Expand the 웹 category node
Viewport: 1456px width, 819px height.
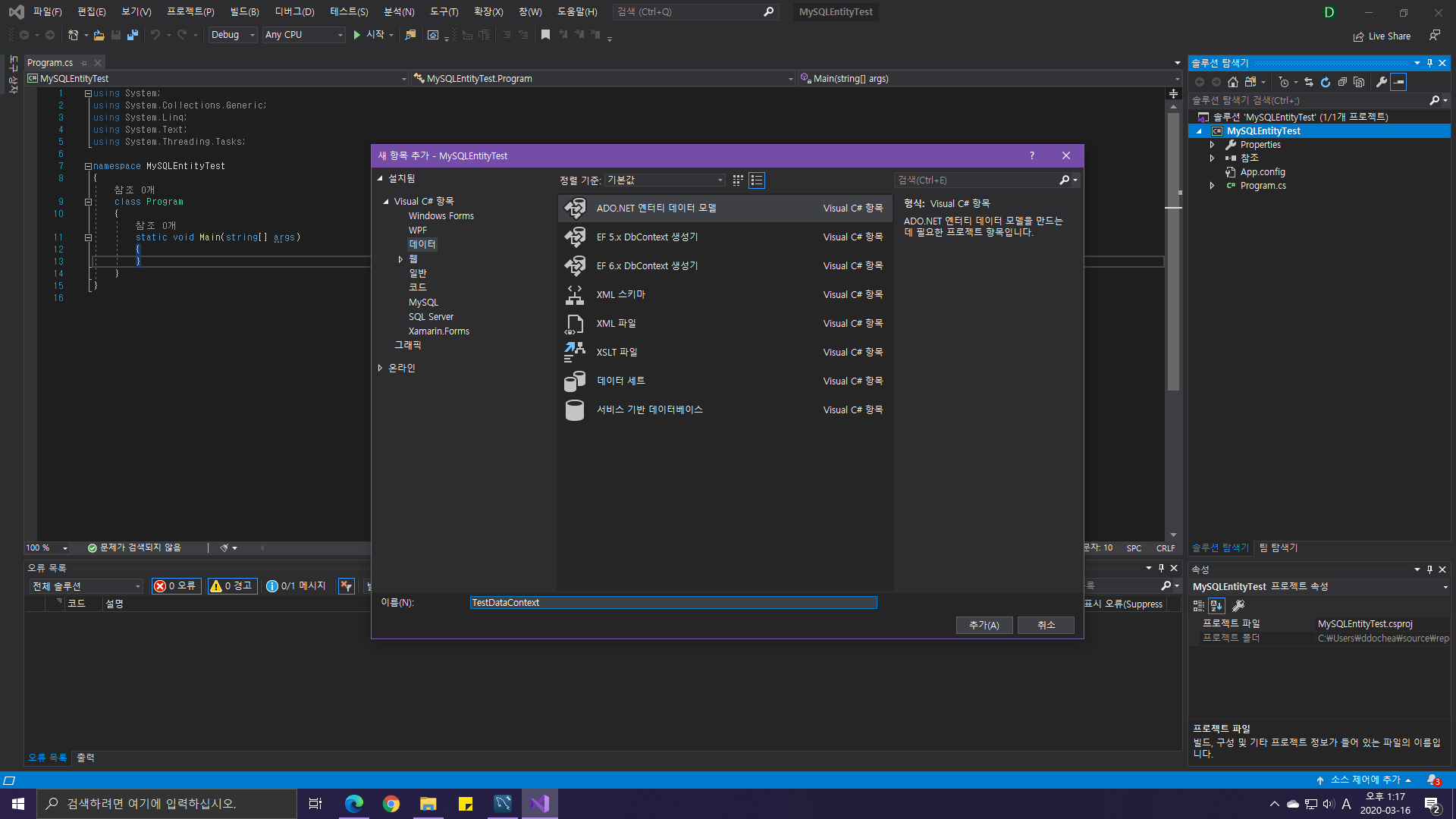(400, 259)
